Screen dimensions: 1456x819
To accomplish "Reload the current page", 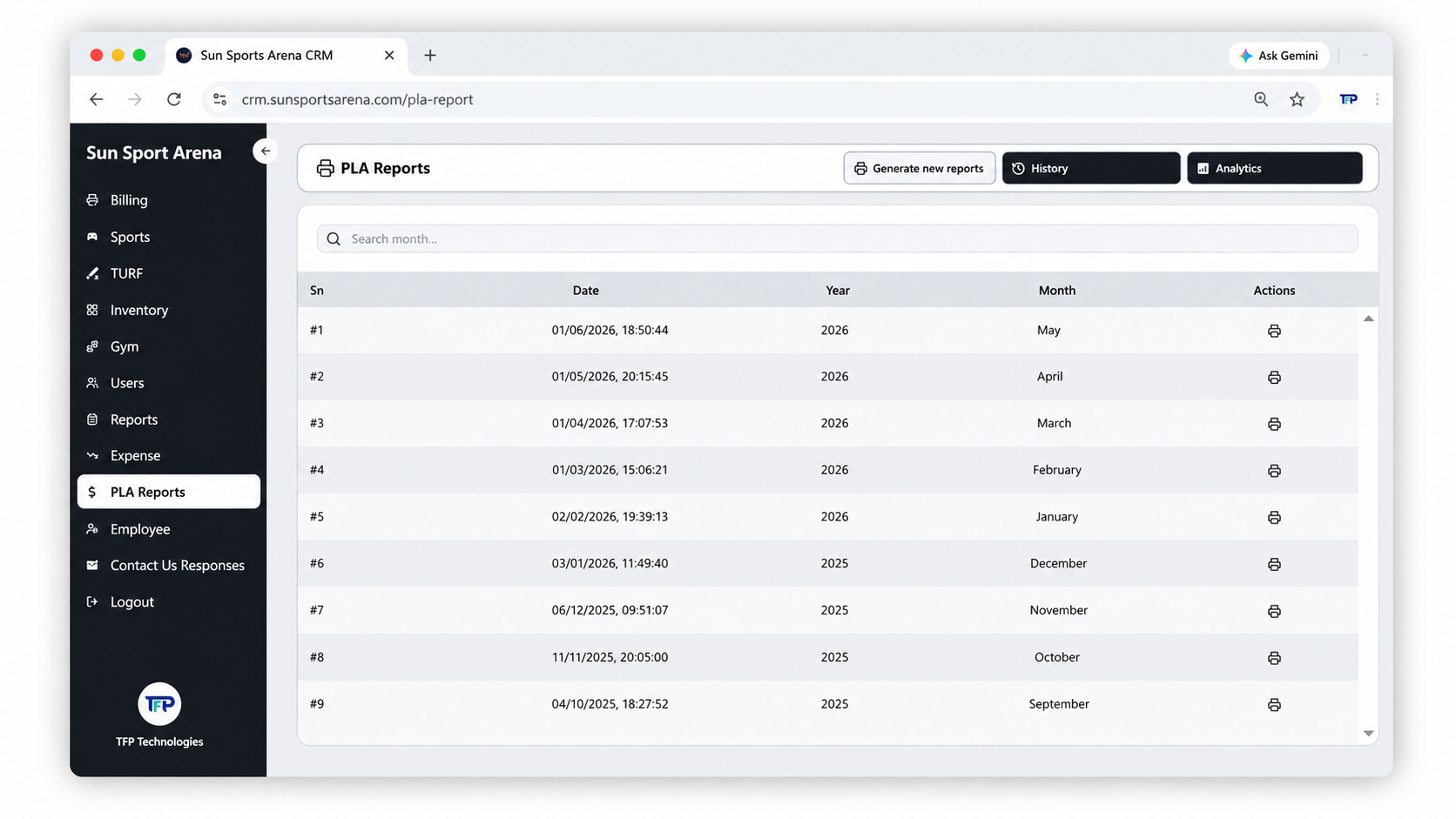I will (174, 99).
